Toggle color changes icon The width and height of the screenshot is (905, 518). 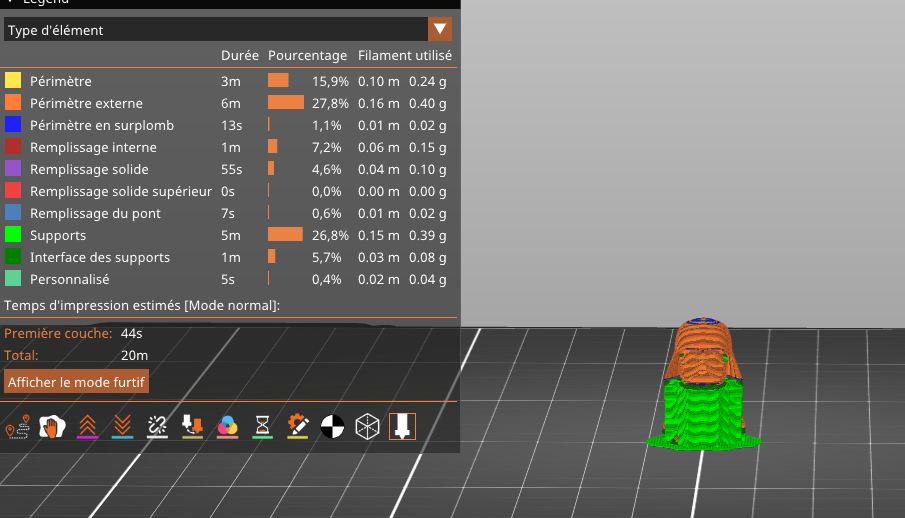227,427
